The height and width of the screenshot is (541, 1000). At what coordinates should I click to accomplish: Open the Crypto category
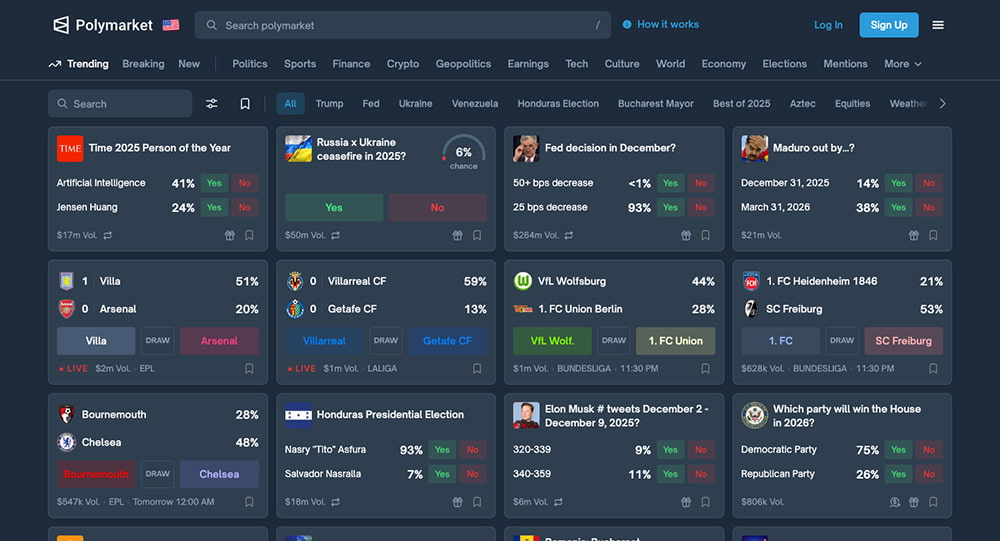[402, 64]
